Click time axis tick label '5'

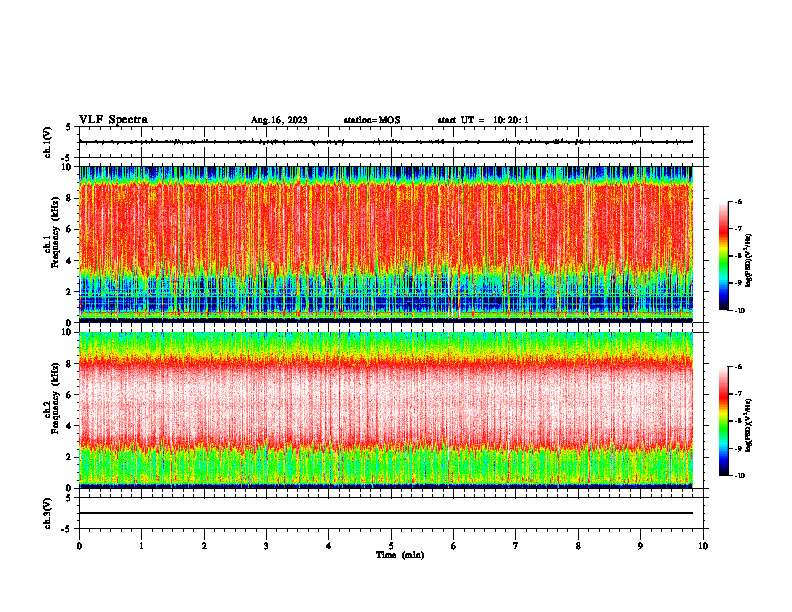[391, 546]
